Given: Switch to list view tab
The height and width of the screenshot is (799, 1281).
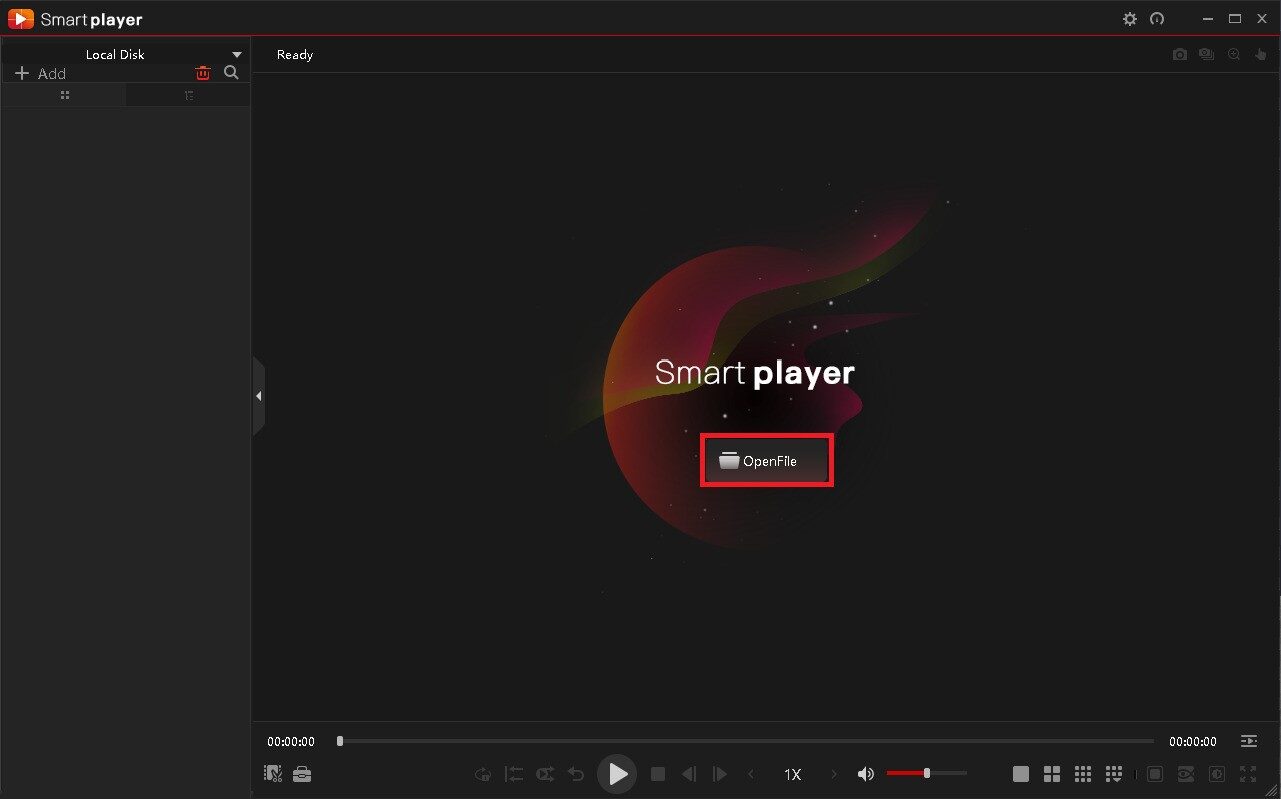Looking at the screenshot, I should pos(188,96).
